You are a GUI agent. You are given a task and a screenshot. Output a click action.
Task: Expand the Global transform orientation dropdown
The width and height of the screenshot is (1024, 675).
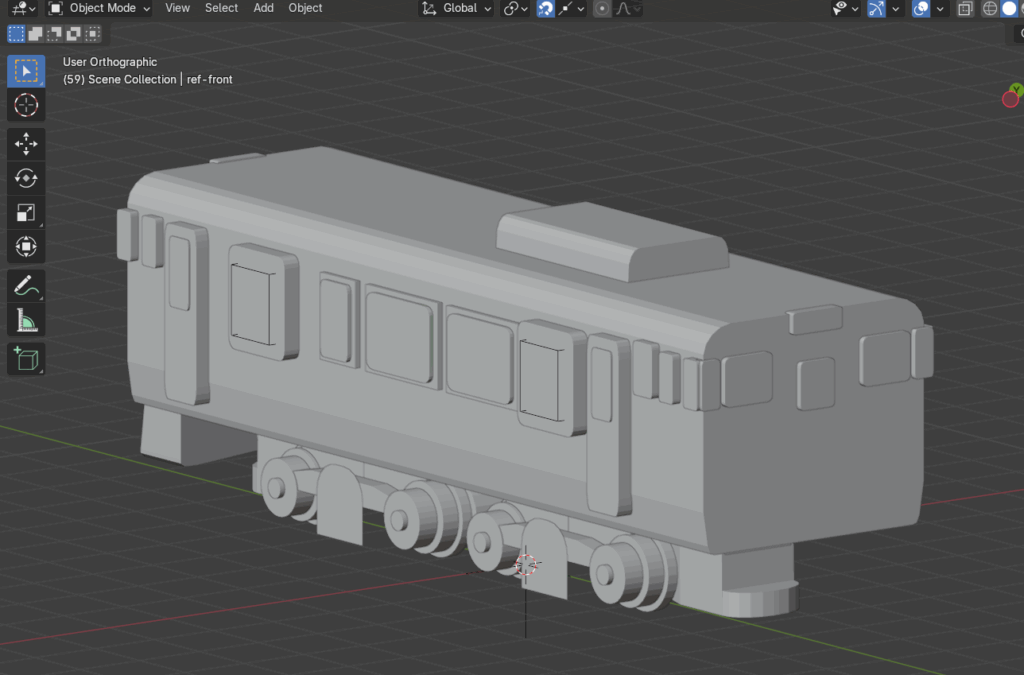457,8
